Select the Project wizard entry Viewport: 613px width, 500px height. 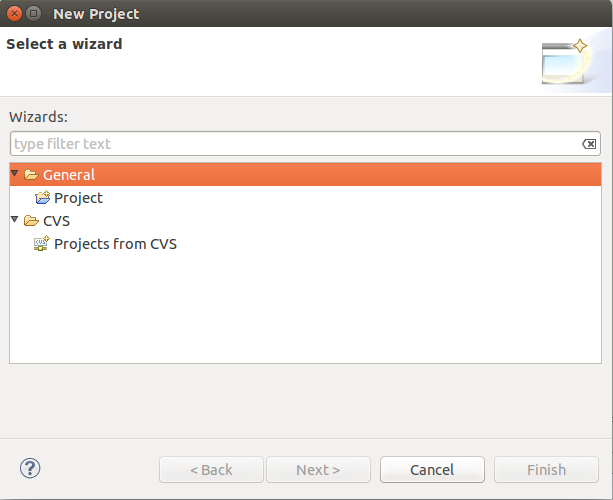click(x=78, y=198)
